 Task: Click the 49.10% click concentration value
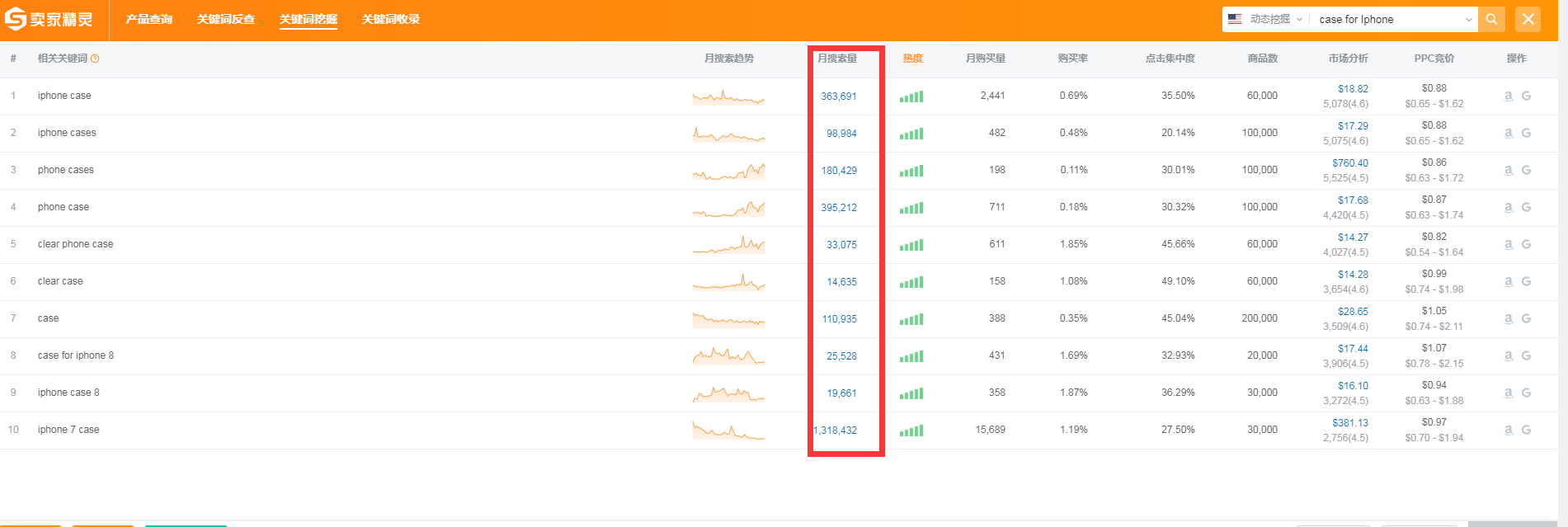tap(1178, 281)
